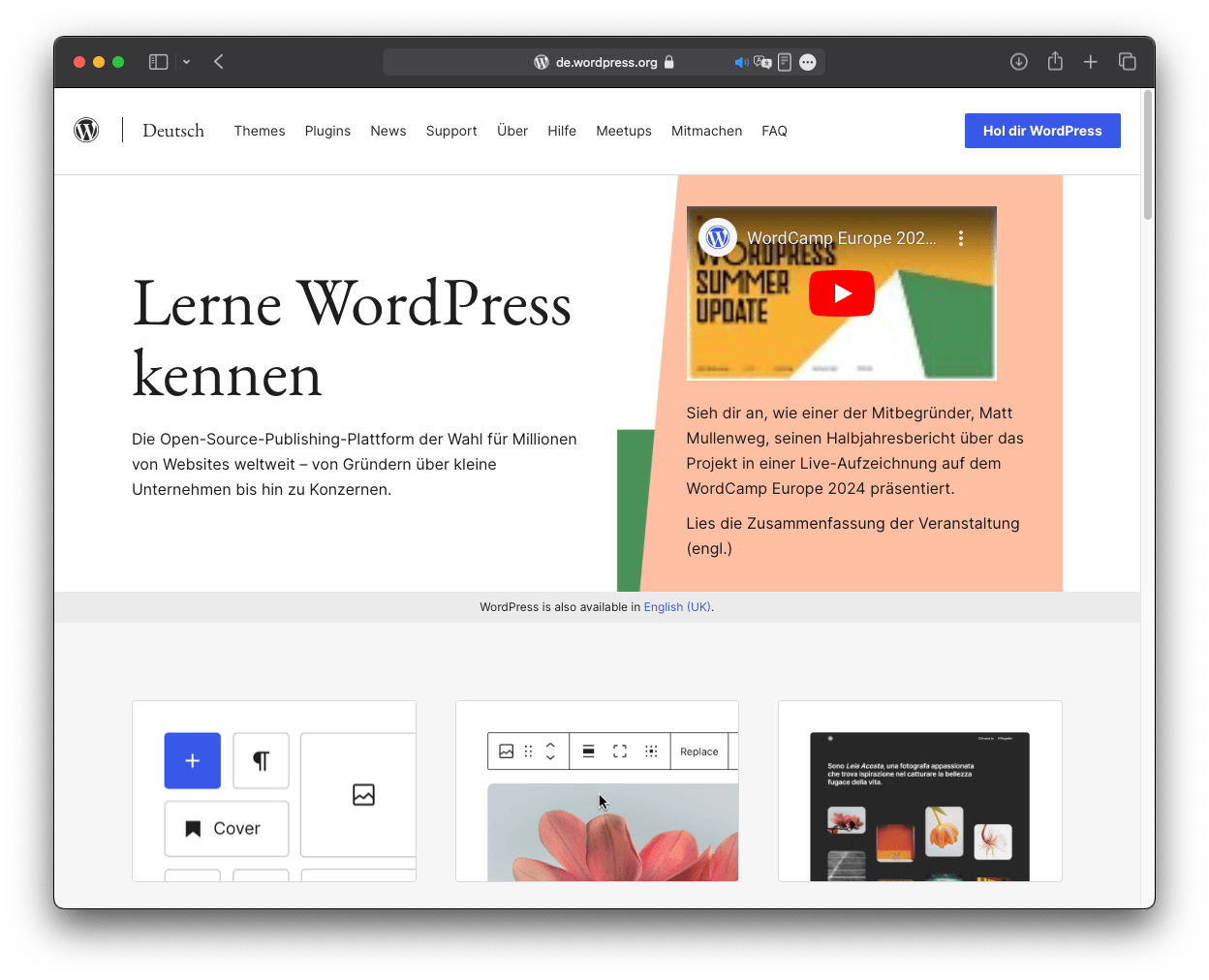Select the paragraph block icon
This screenshot has height=980, width=1209.
coord(261,761)
